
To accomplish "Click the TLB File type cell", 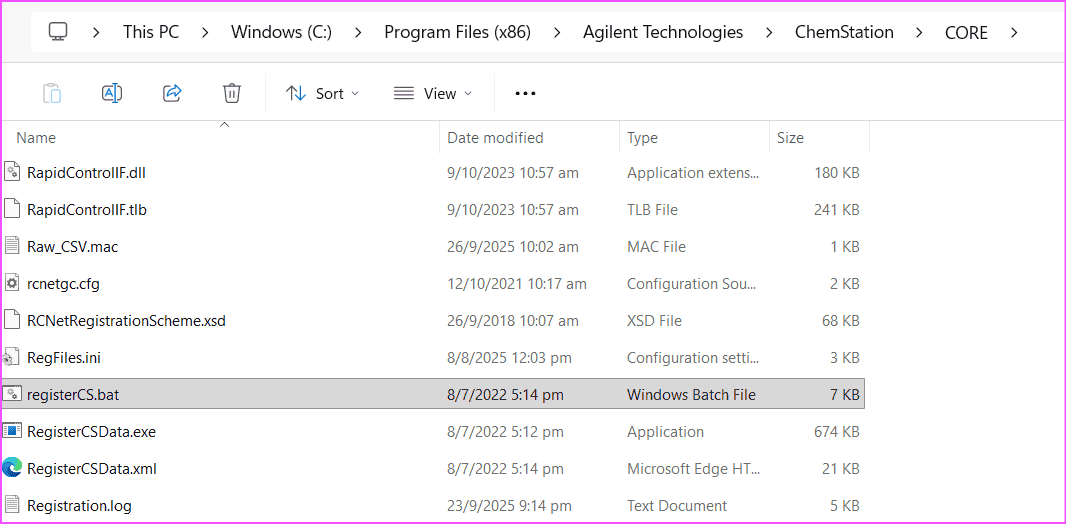I will point(653,210).
